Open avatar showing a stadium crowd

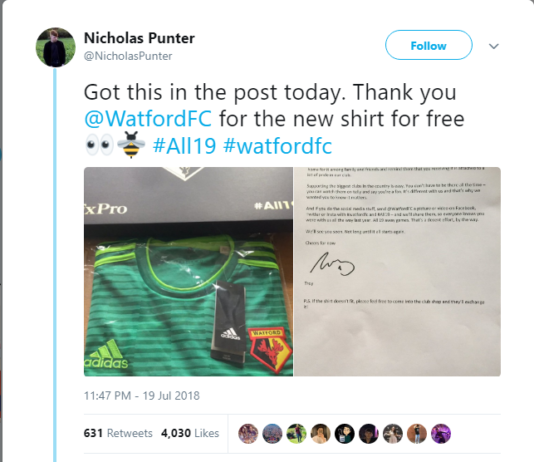[272, 434]
